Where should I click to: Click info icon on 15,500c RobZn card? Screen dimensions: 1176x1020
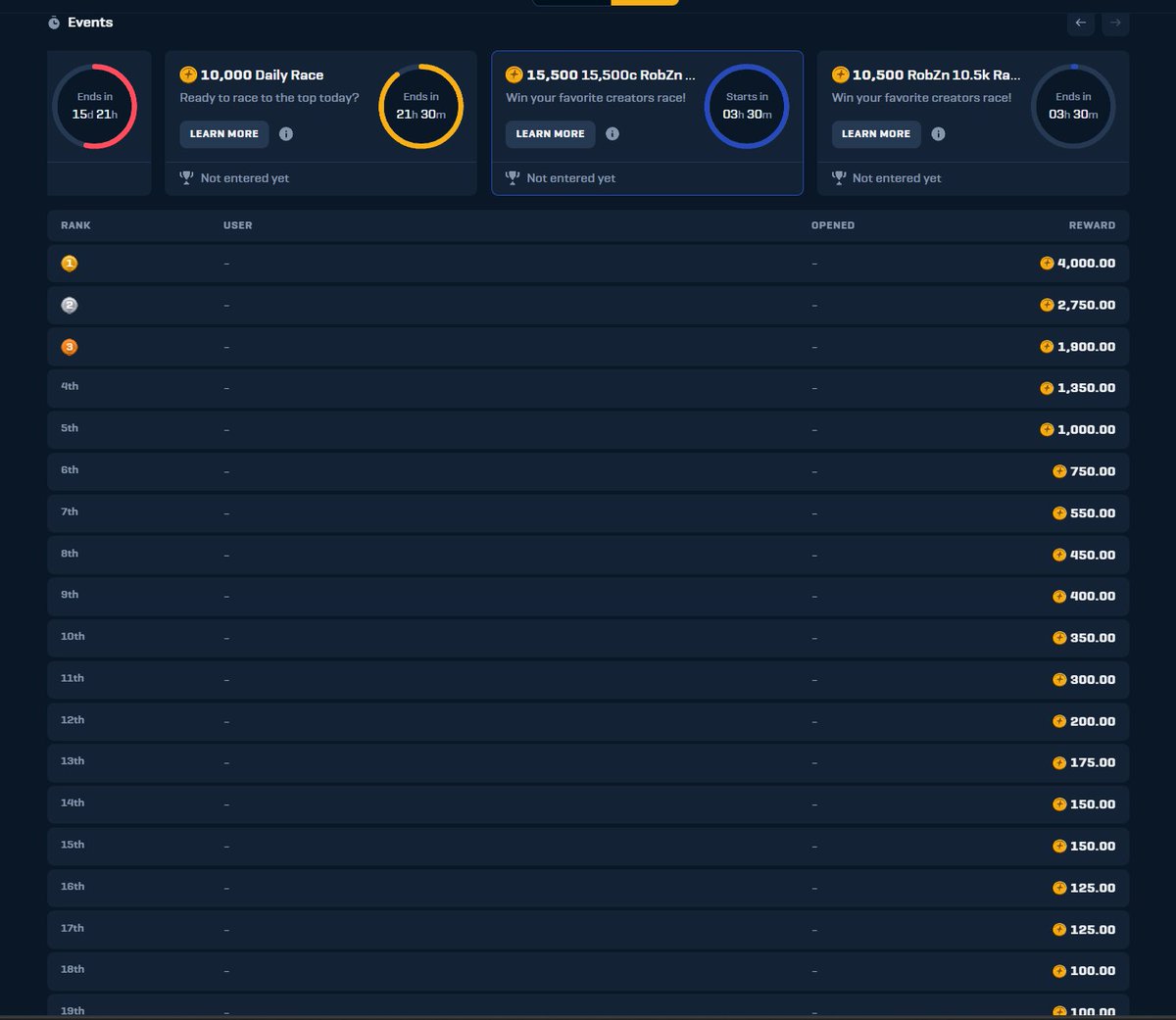click(x=612, y=134)
